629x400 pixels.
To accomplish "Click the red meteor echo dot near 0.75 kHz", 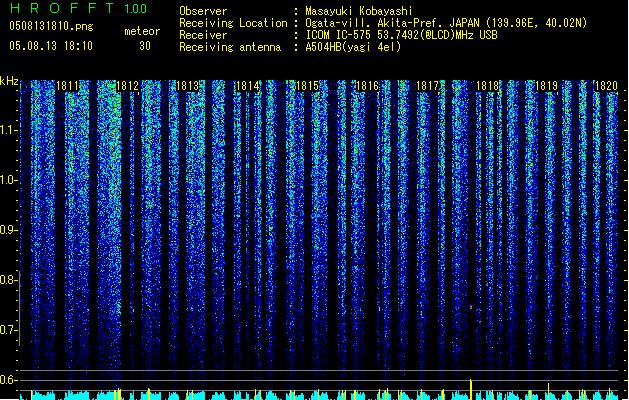I will tap(471, 307).
